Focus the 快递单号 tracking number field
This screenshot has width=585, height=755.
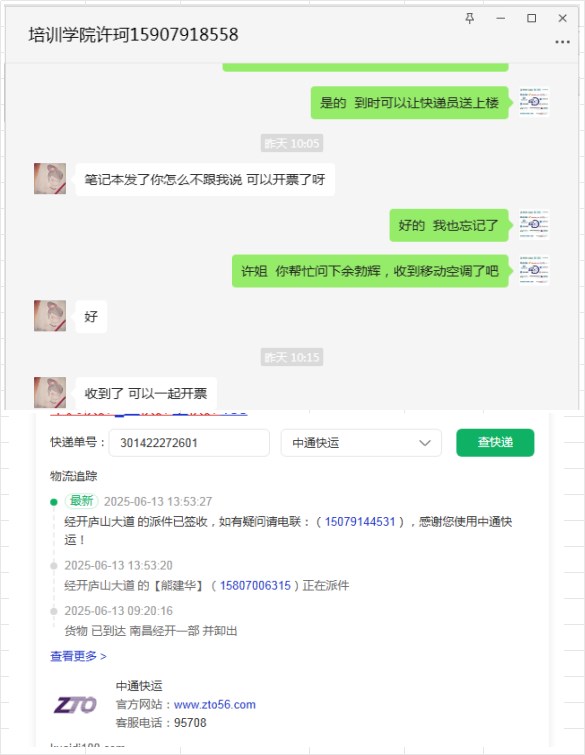pyautogui.click(x=189, y=443)
